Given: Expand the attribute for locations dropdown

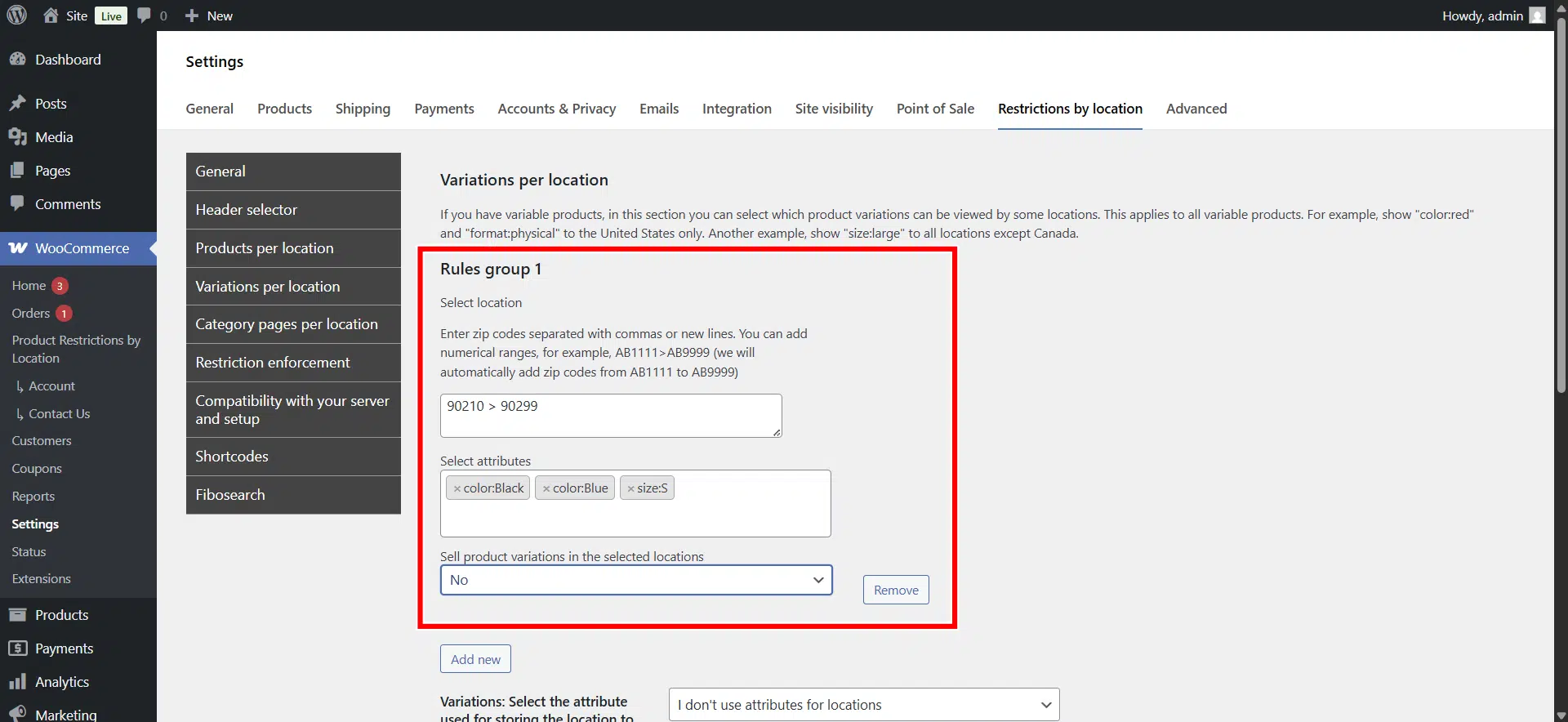Looking at the screenshot, I should click(863, 705).
